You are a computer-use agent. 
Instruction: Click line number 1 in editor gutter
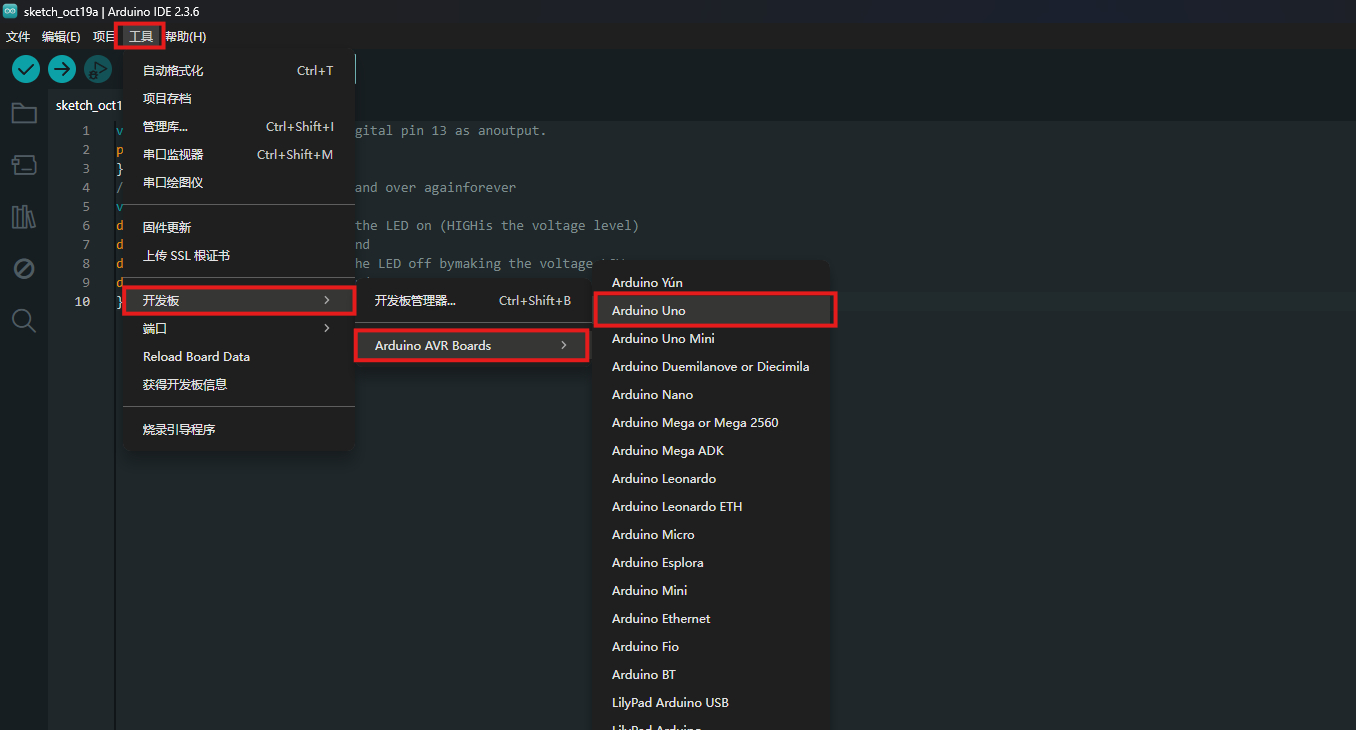pos(86,131)
